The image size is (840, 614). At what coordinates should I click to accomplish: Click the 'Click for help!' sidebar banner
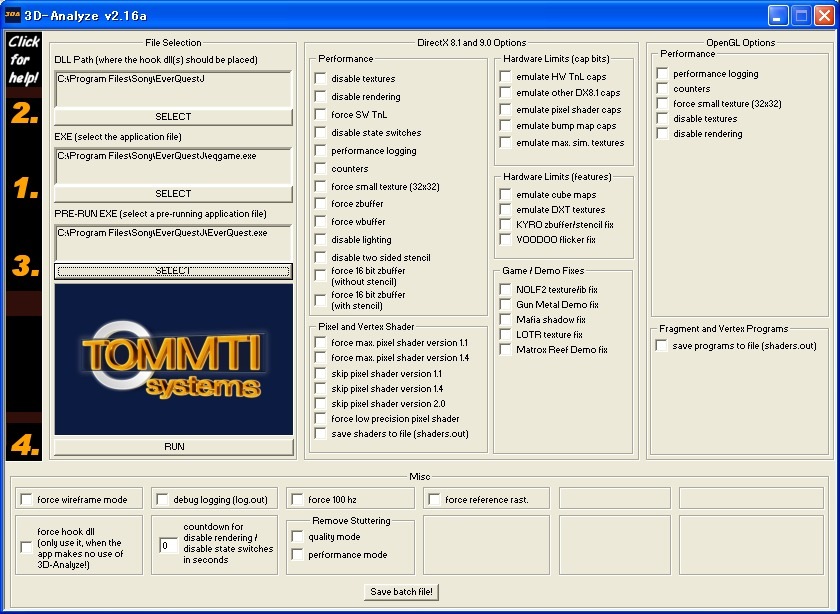pyautogui.click(x=24, y=59)
